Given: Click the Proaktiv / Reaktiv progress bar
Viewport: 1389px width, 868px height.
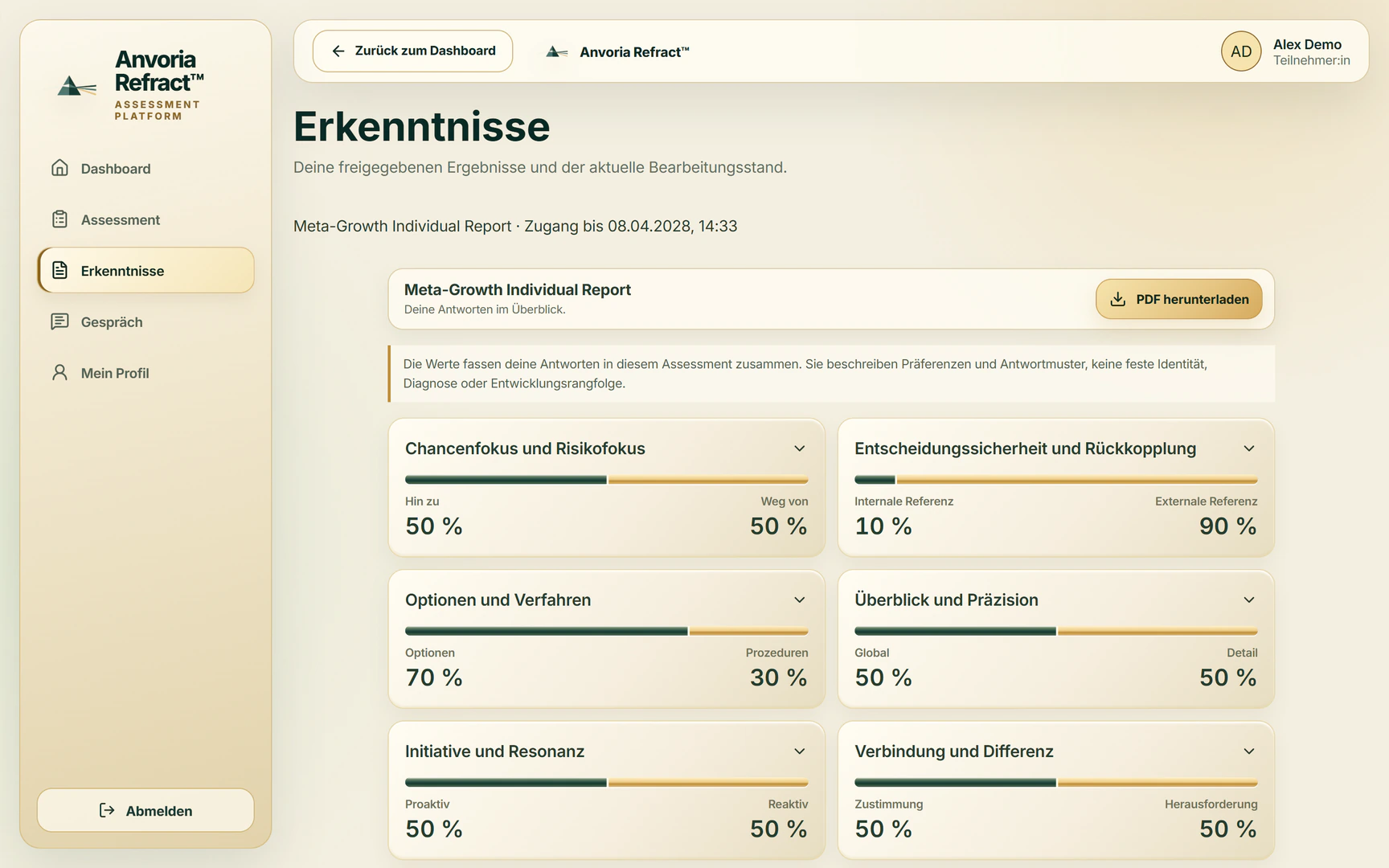Looking at the screenshot, I should 606,783.
